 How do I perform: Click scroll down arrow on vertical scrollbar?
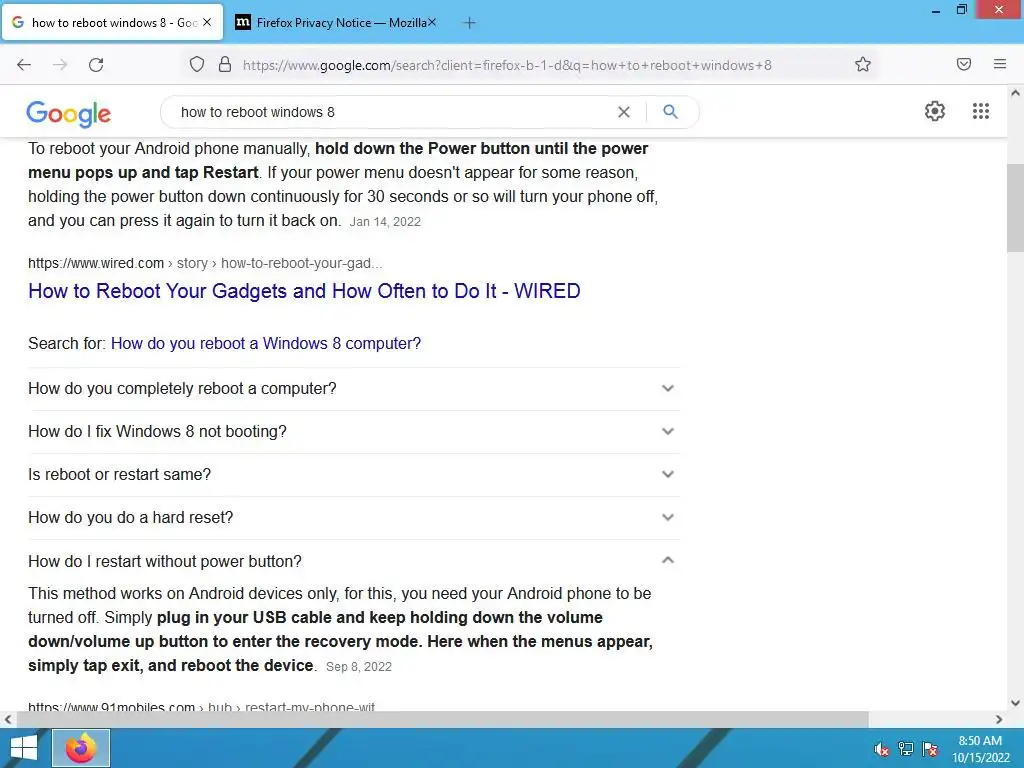pyautogui.click(x=1015, y=703)
